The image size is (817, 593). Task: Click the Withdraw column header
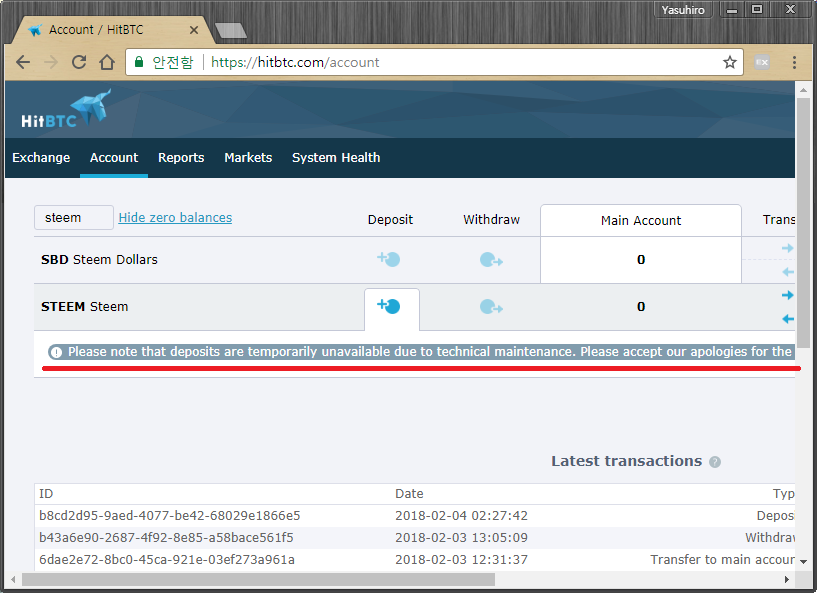click(x=491, y=219)
